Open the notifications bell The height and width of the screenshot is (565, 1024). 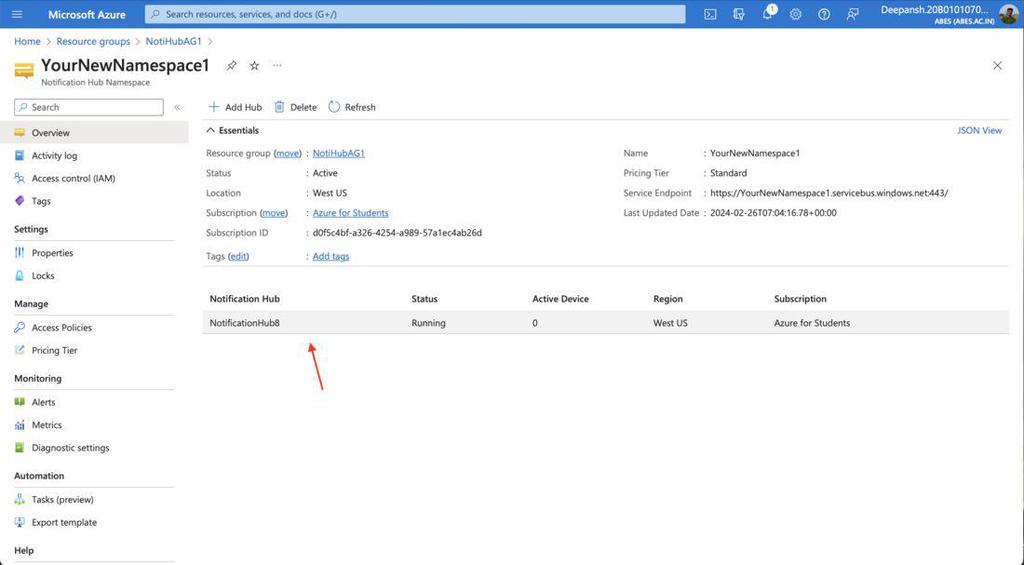(x=767, y=14)
